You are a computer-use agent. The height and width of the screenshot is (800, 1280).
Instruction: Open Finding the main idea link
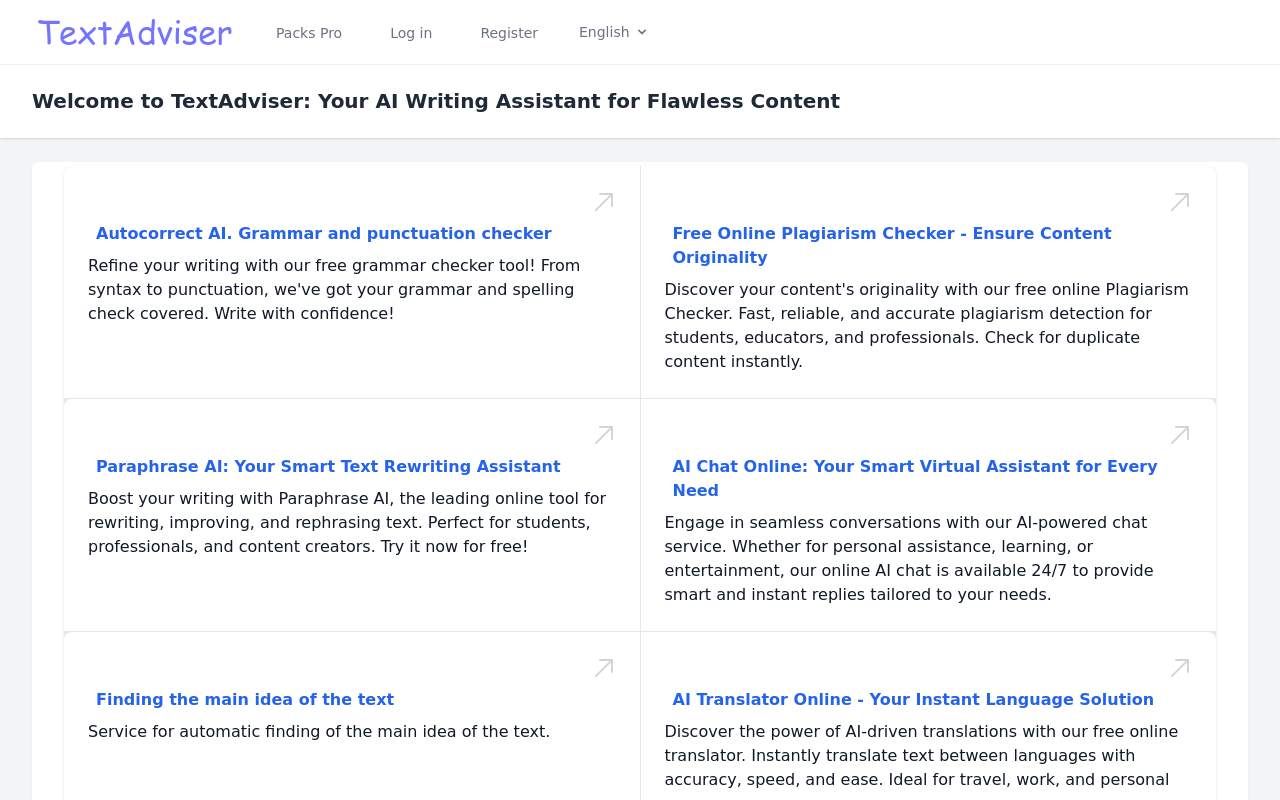point(245,699)
